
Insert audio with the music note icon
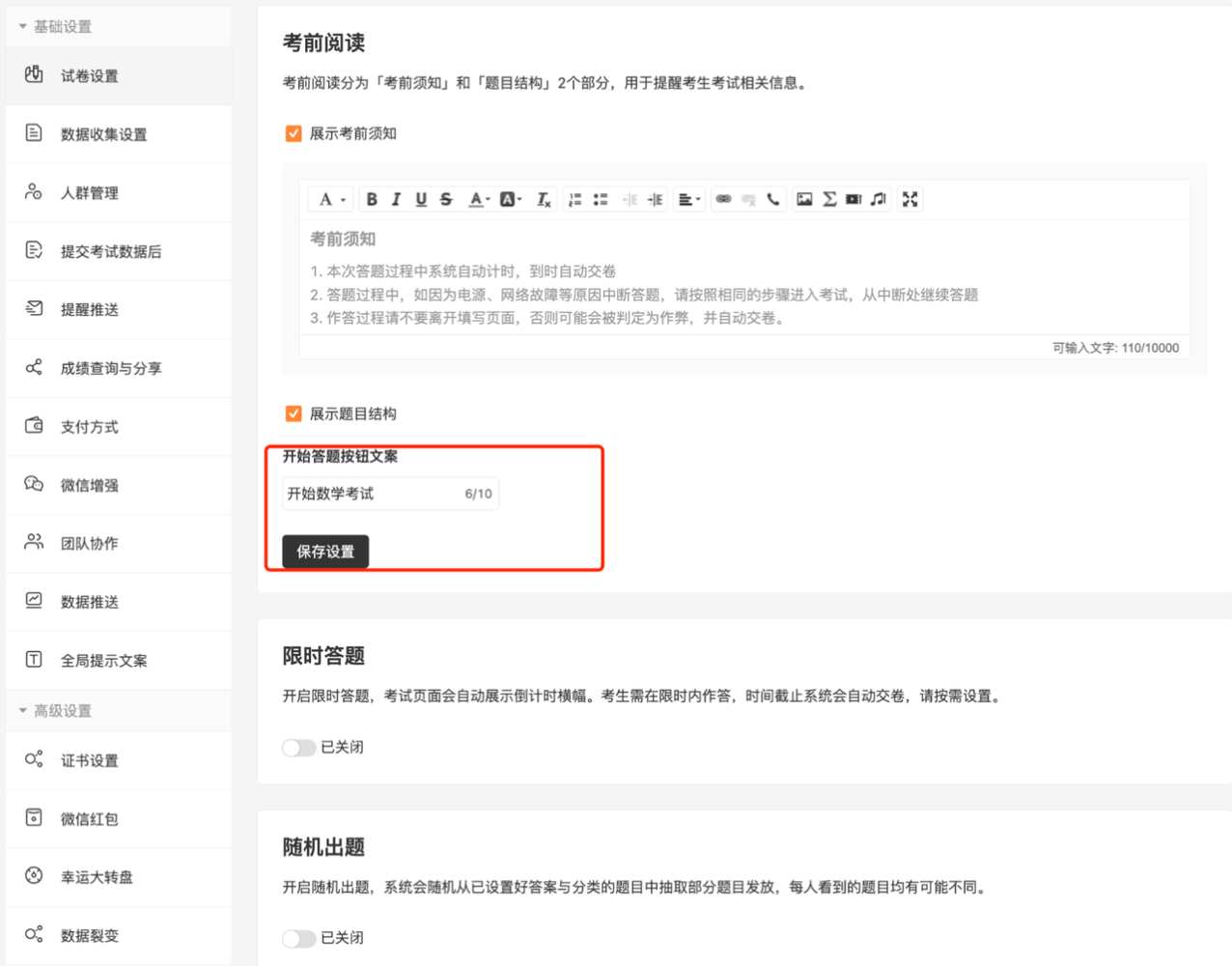(879, 199)
